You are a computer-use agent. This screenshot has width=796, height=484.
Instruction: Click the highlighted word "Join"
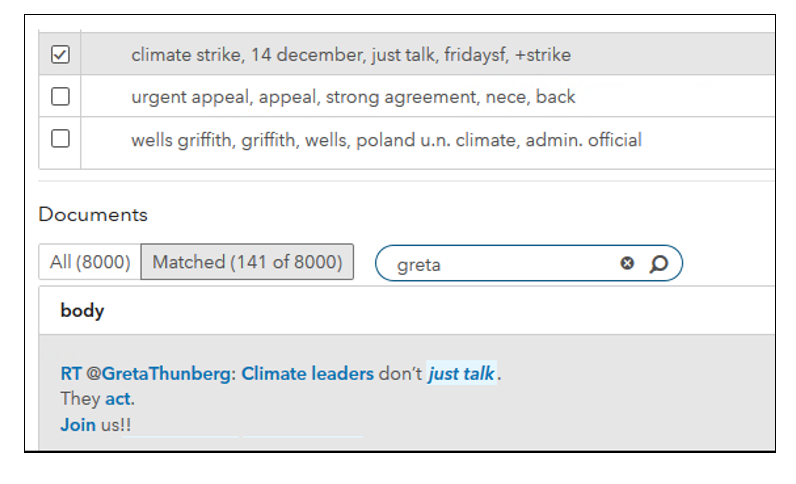pos(77,424)
